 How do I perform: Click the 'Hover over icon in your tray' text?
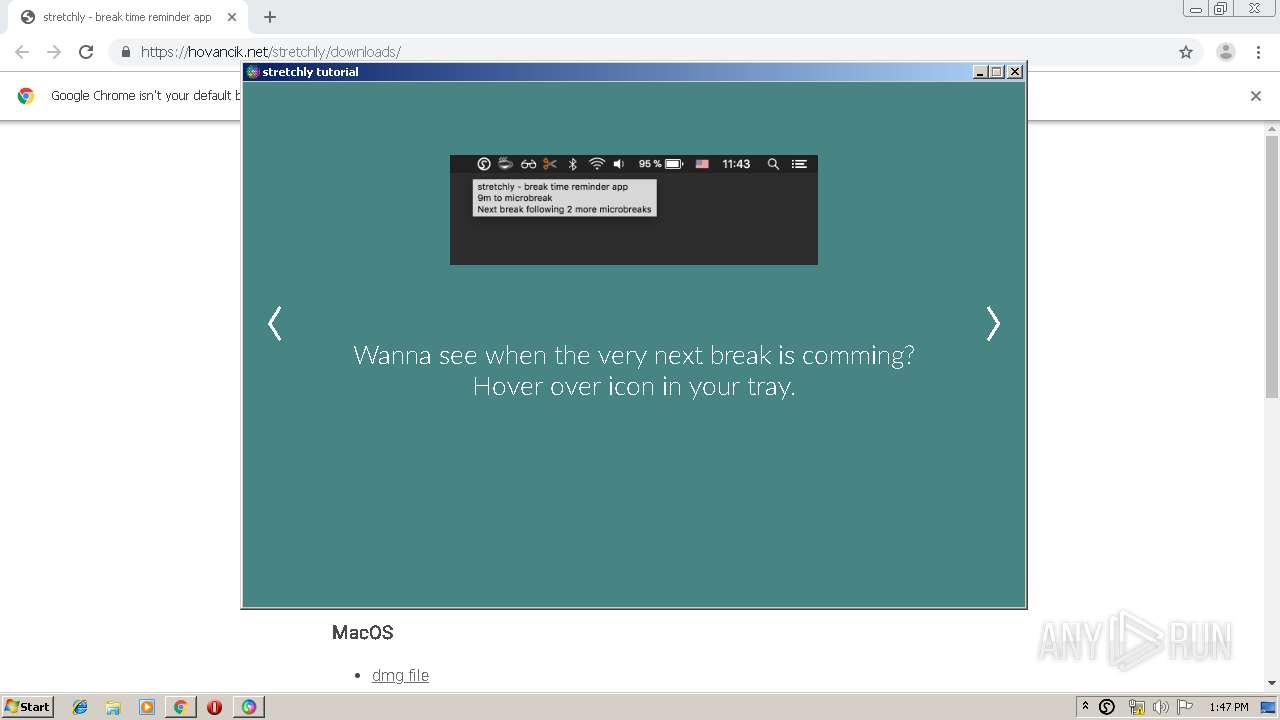pyautogui.click(x=634, y=386)
